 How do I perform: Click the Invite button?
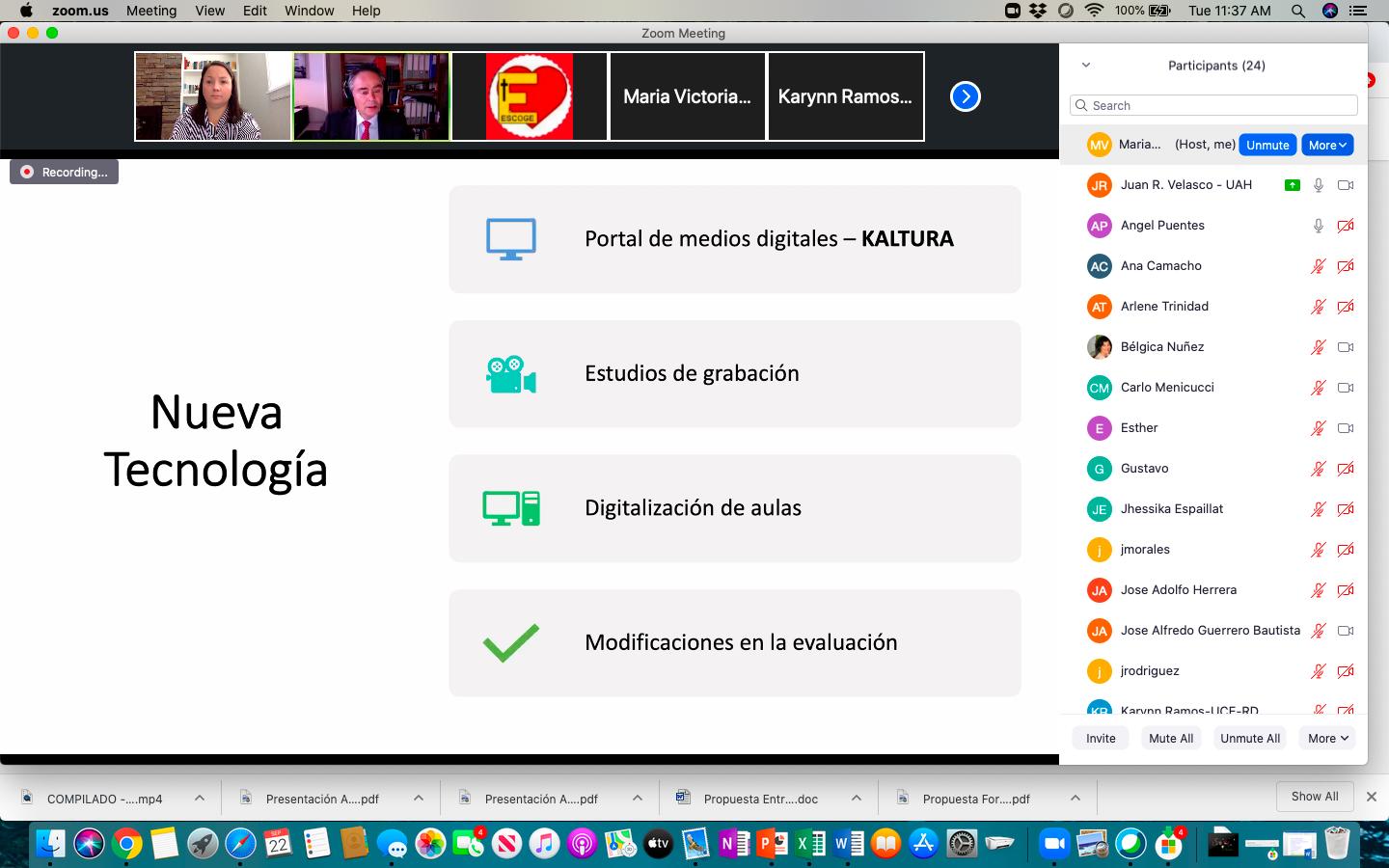tap(1101, 738)
